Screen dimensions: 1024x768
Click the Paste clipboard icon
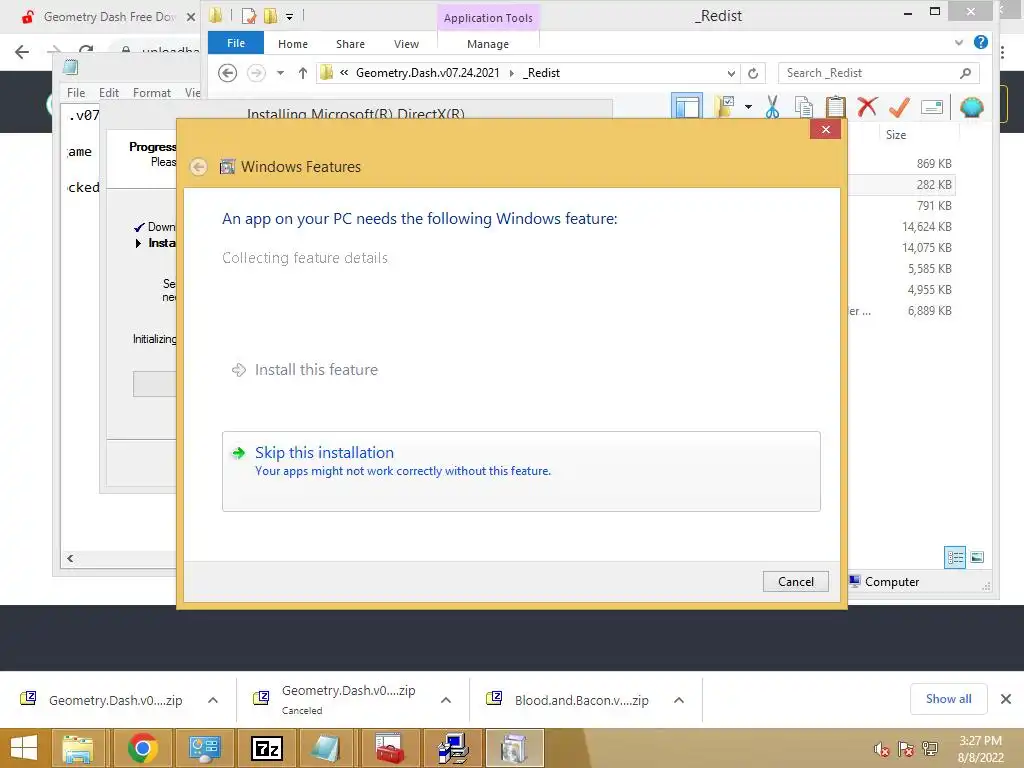pos(835,106)
